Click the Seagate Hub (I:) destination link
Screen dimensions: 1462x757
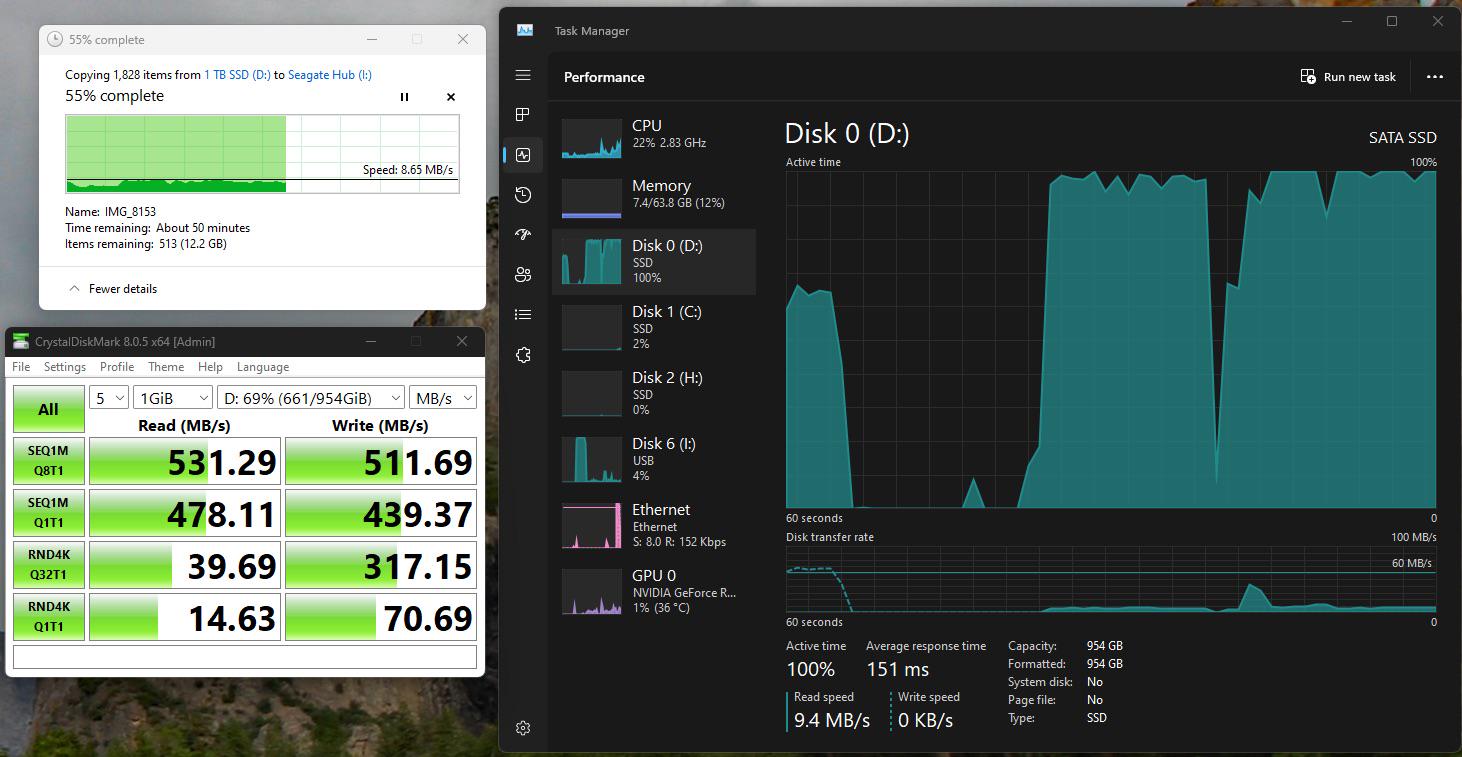pyautogui.click(x=330, y=75)
